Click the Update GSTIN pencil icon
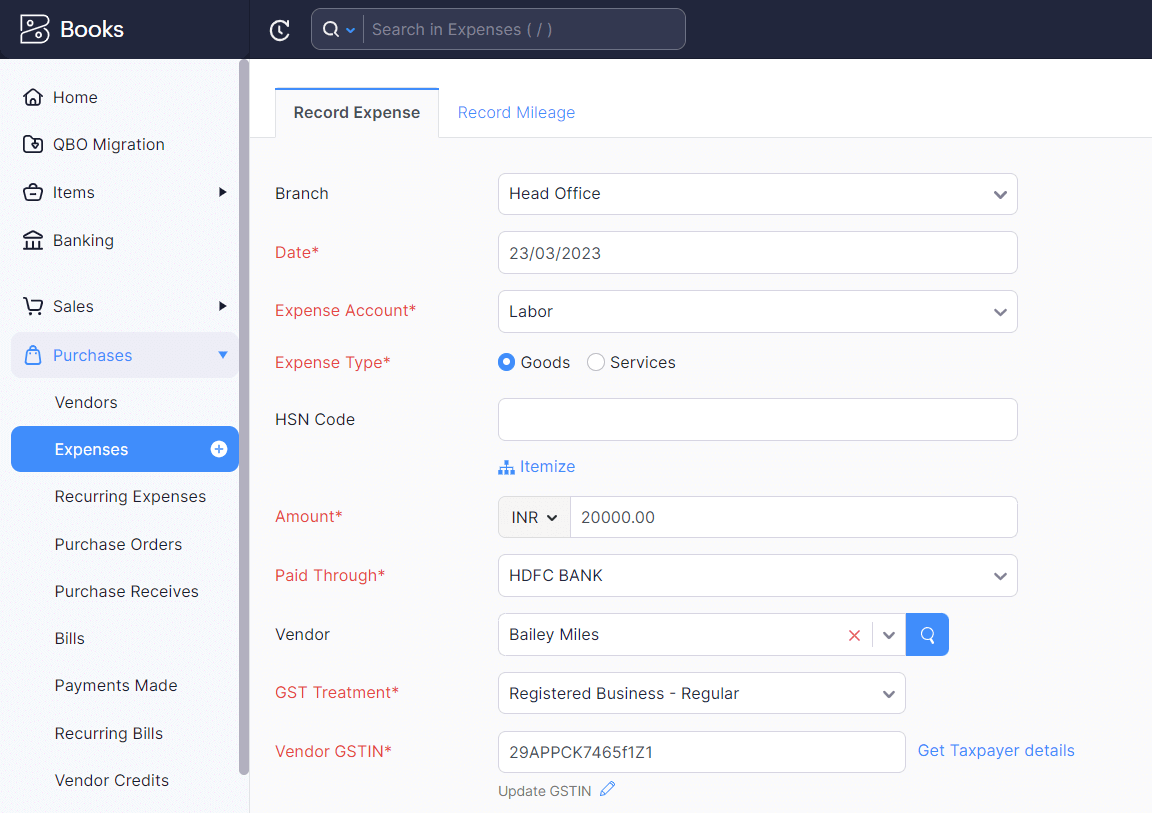 point(608,790)
